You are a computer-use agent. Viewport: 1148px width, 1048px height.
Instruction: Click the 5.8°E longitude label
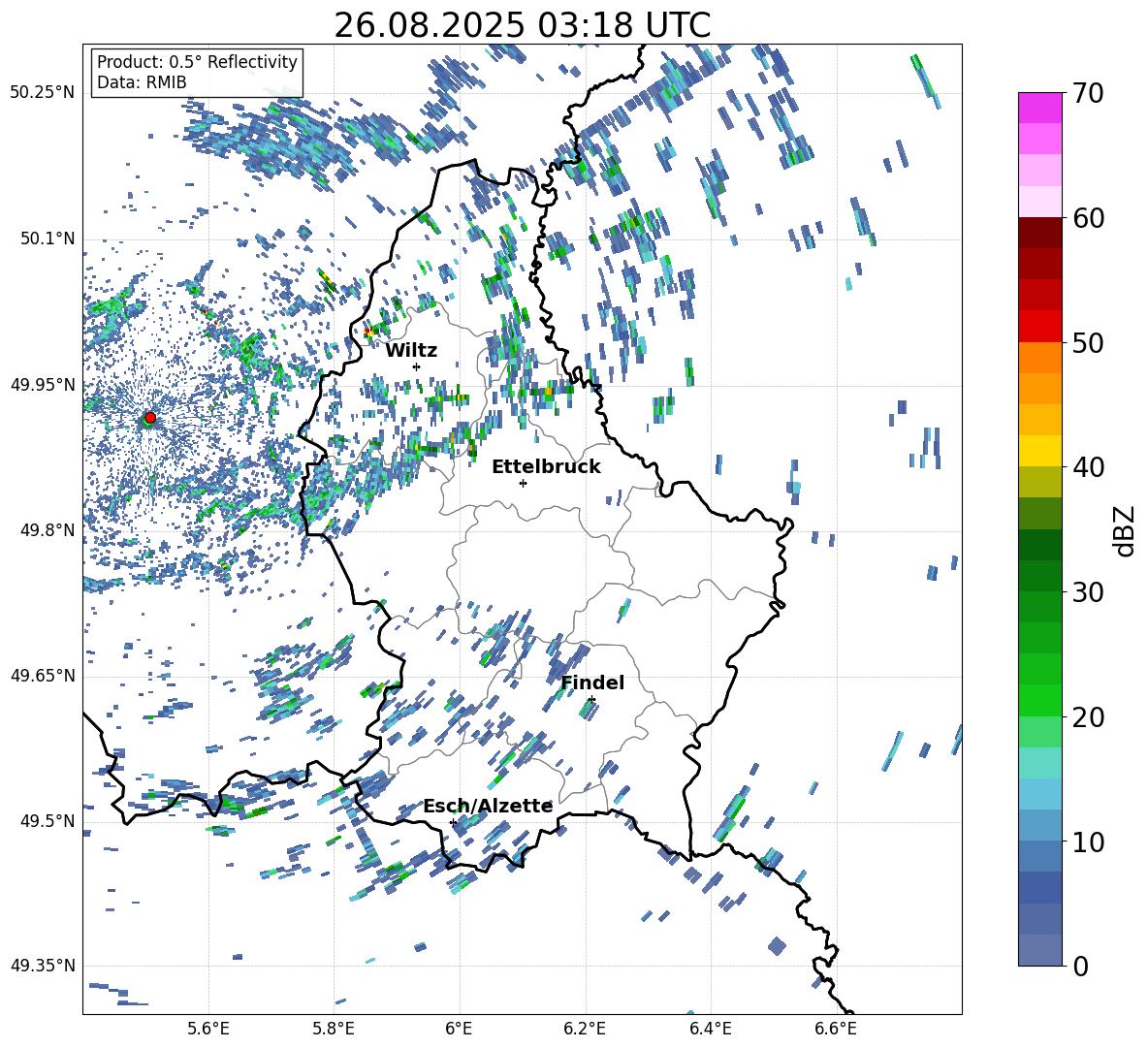(x=334, y=1029)
